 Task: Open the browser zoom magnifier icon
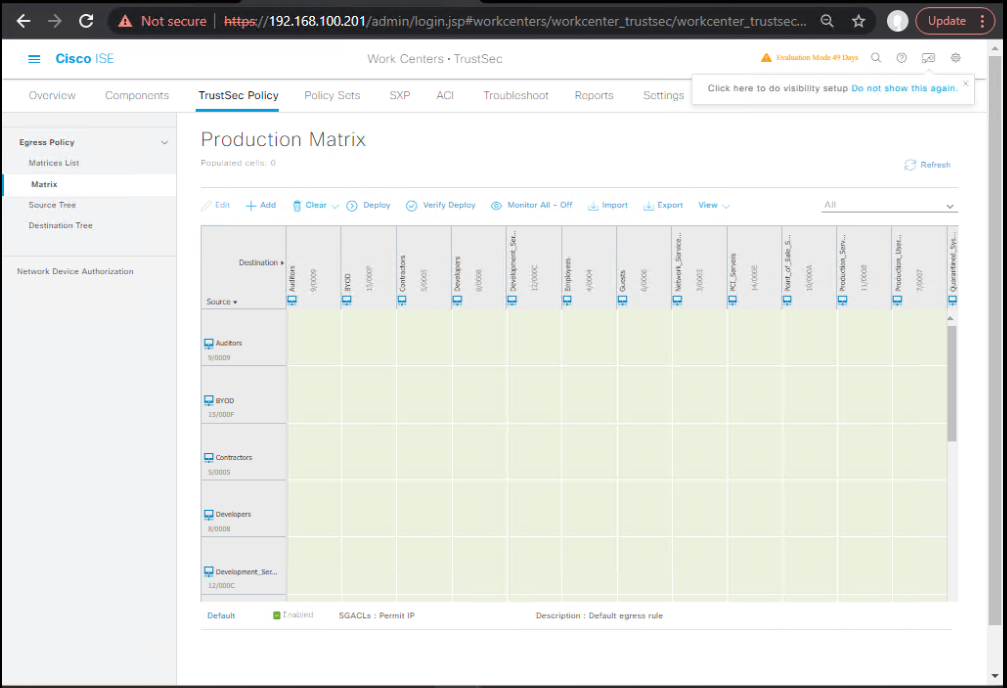(x=827, y=21)
